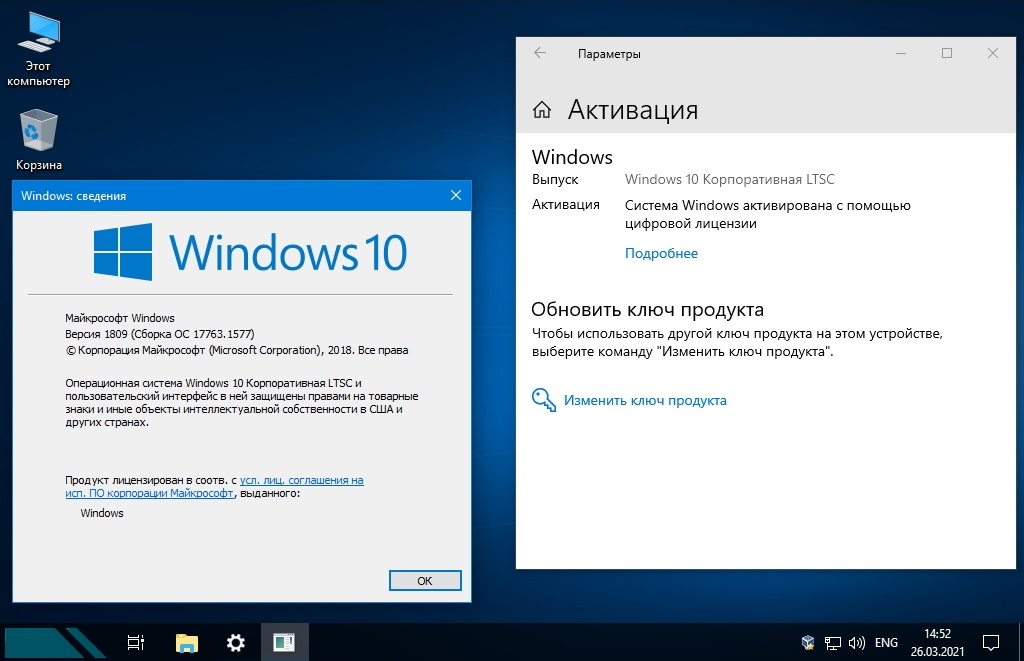Click the Изменить ключ продукта link
1024x661 pixels.
[x=645, y=400]
